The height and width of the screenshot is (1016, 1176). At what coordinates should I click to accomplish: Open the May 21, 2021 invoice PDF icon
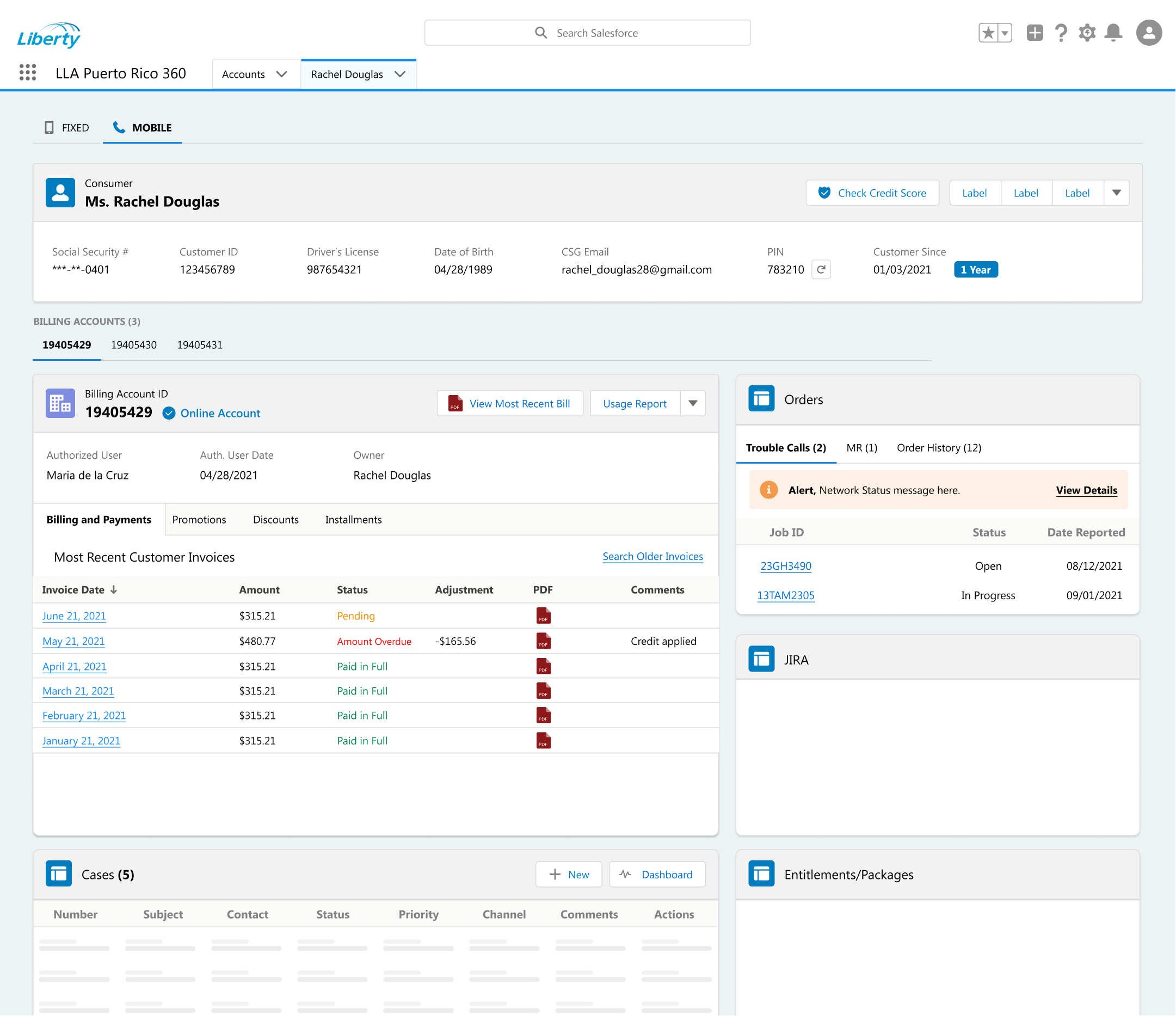pos(543,642)
